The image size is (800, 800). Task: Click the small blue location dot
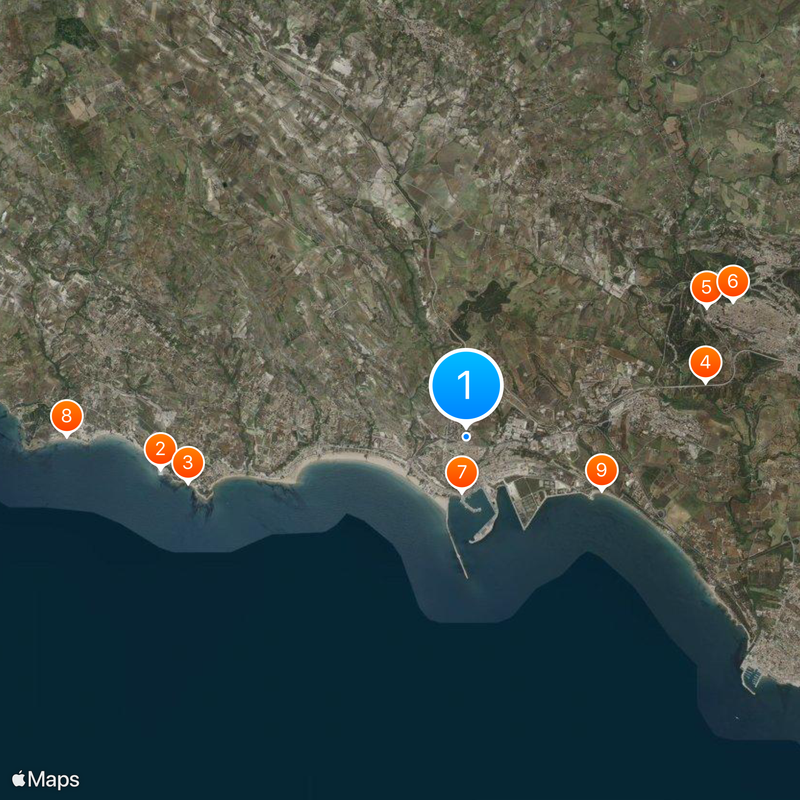(x=466, y=437)
